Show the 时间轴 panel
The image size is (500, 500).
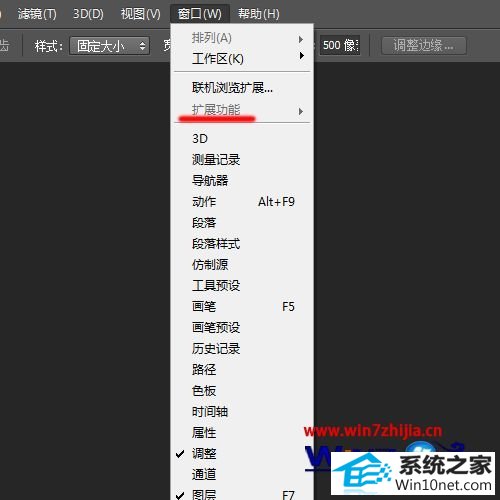tap(242, 412)
